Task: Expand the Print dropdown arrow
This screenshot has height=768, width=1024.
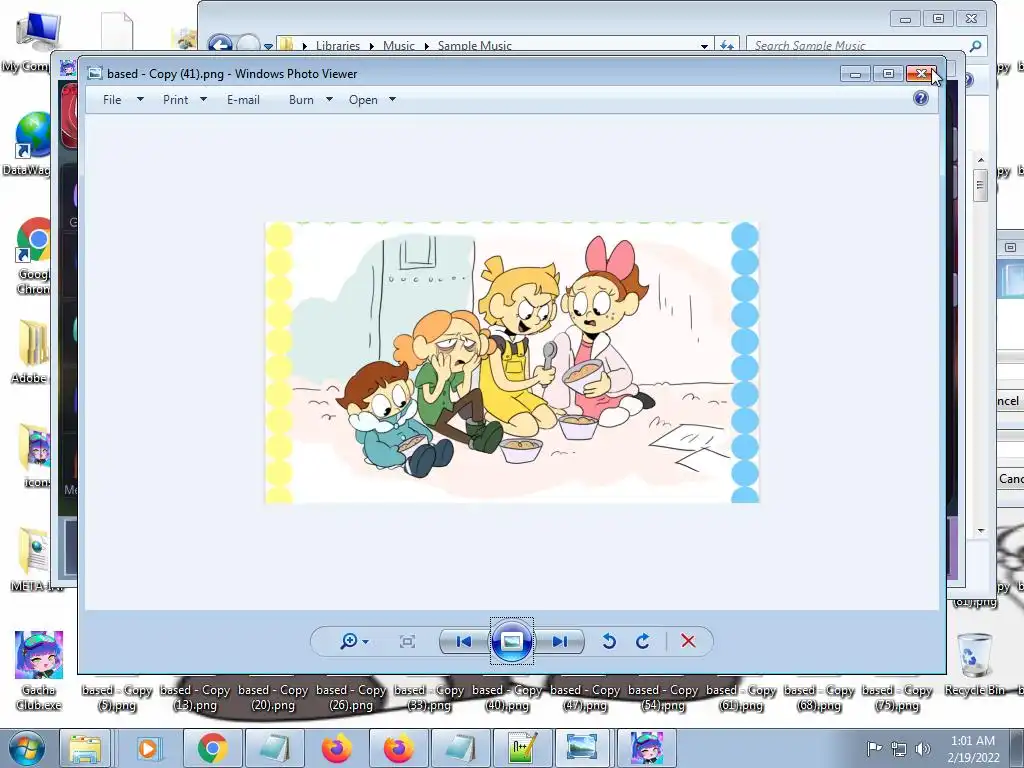Action: (203, 99)
